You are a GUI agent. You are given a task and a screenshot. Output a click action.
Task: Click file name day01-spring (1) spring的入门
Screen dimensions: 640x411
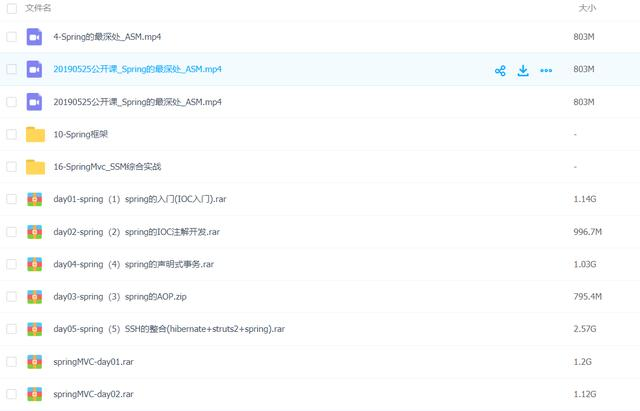140,199
